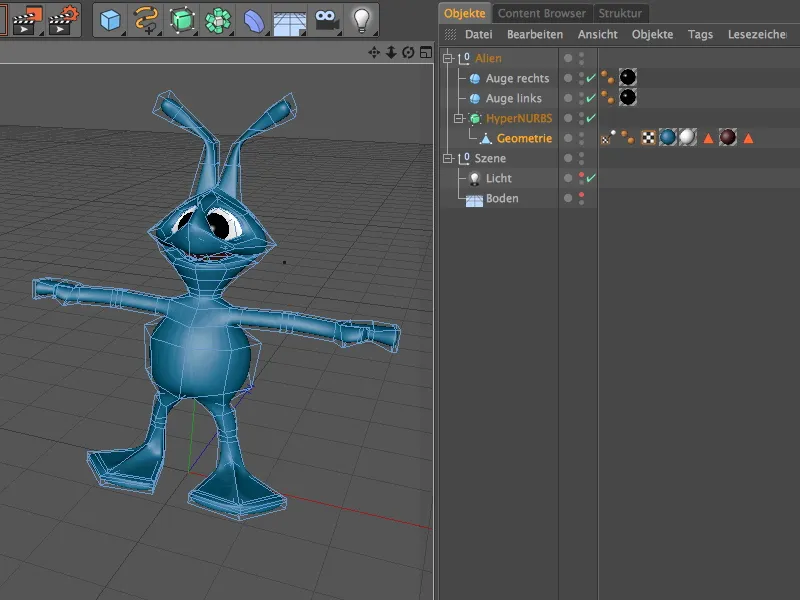The height and width of the screenshot is (600, 800).
Task: Click first orange selection tag on Geometrie
Action: [708, 138]
